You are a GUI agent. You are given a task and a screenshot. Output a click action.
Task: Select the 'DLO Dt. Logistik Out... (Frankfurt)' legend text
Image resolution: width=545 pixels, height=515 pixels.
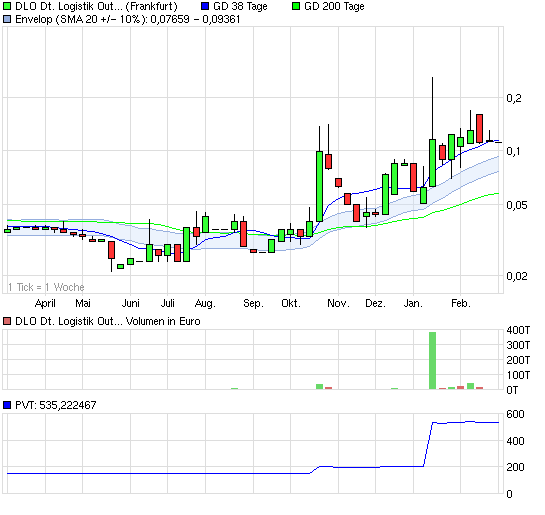(x=96, y=6)
